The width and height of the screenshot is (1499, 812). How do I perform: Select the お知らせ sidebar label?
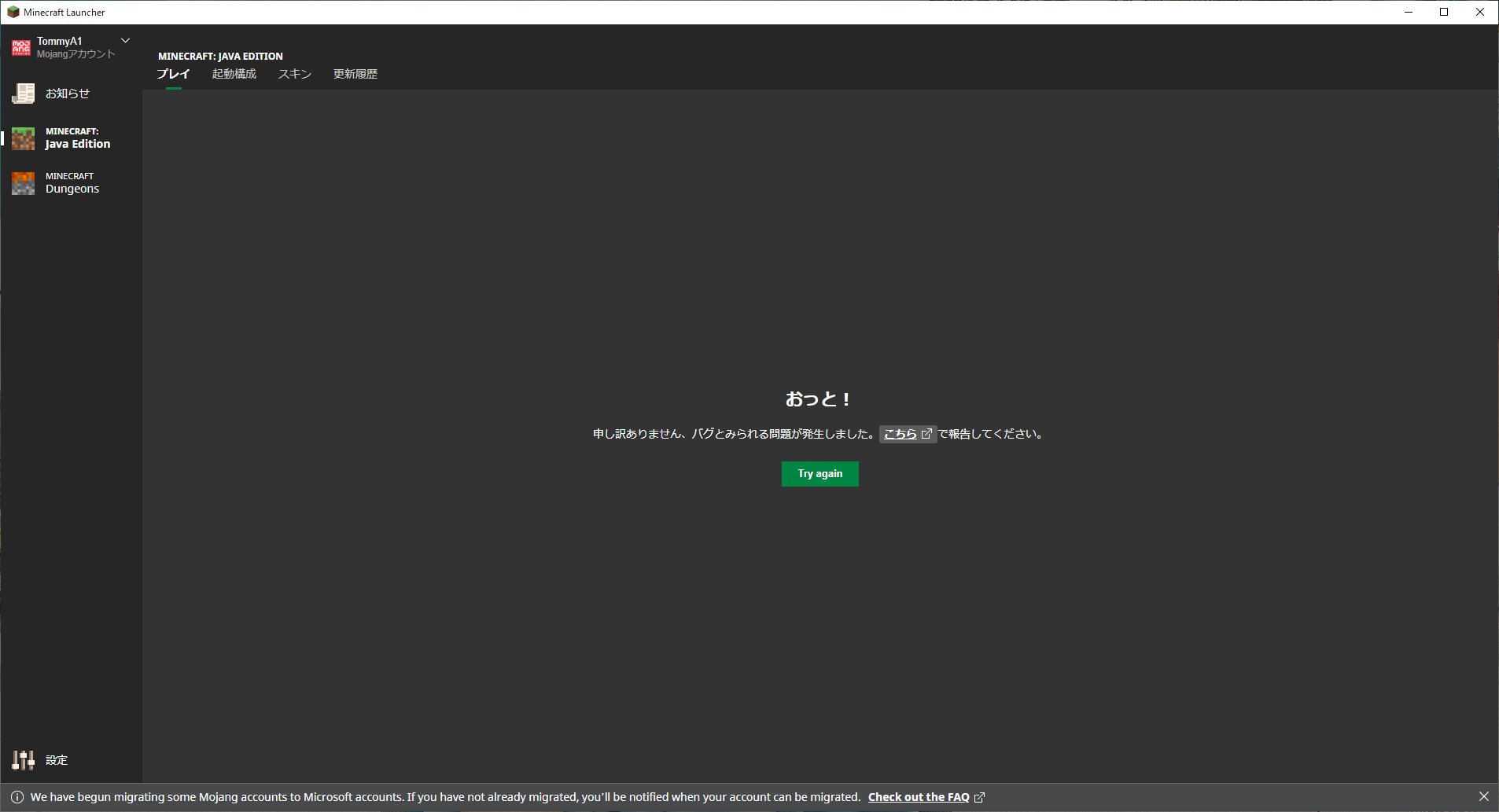pos(68,94)
